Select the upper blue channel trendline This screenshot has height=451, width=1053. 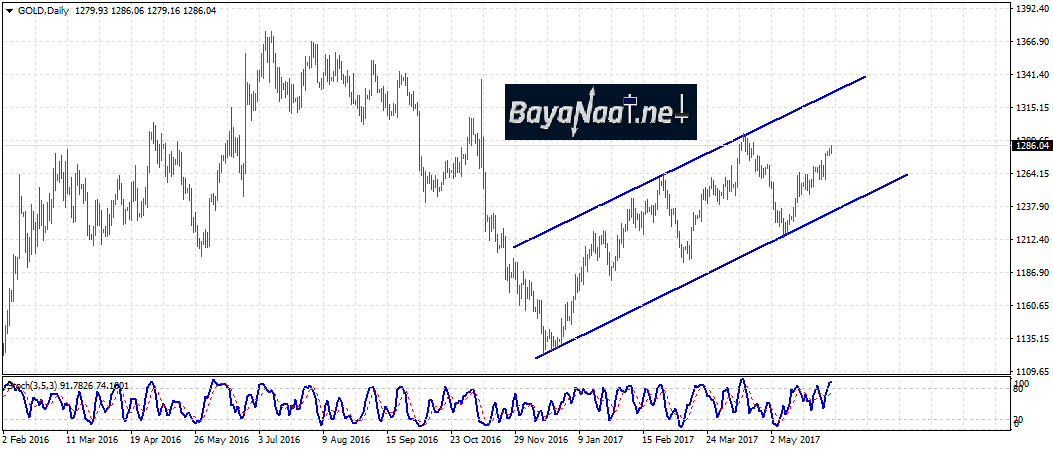[x=690, y=160]
